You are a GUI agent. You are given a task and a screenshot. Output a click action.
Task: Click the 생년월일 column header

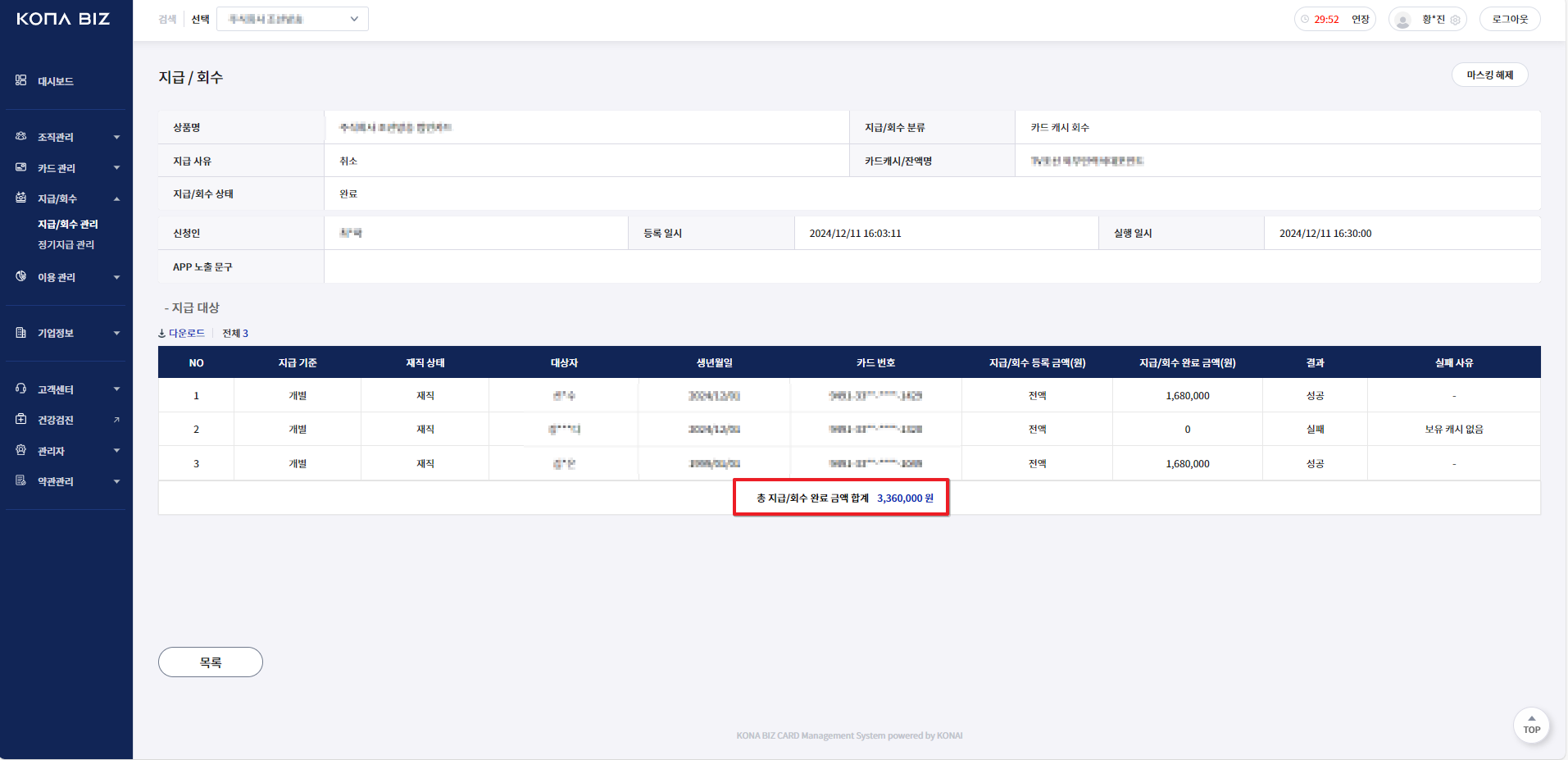coord(715,362)
